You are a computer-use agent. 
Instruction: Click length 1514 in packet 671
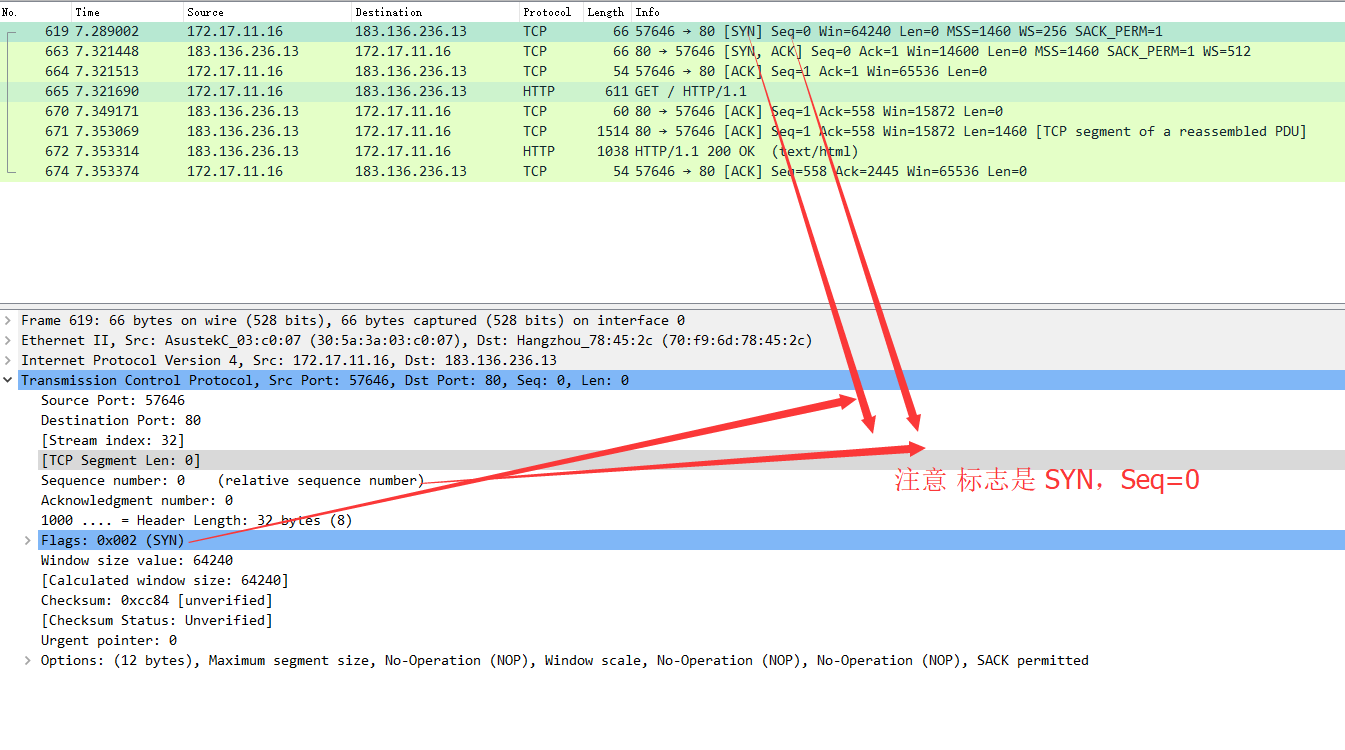[x=613, y=132]
